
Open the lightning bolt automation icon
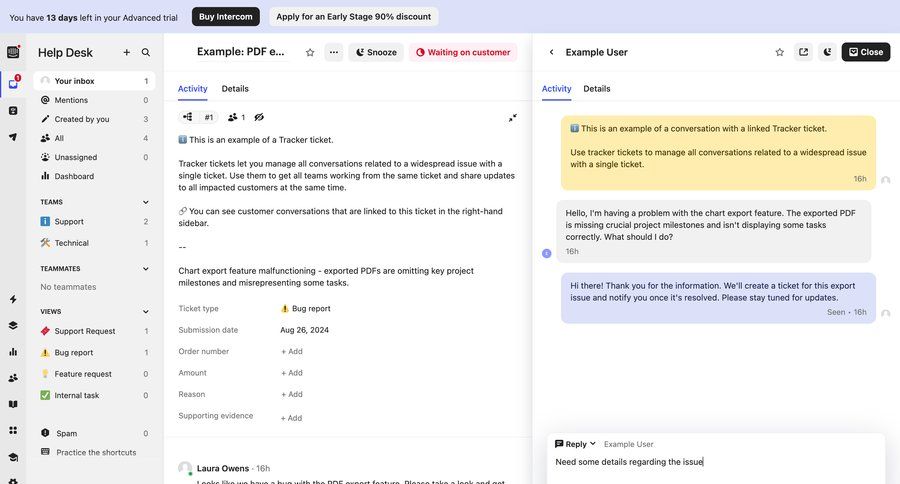pos(13,299)
